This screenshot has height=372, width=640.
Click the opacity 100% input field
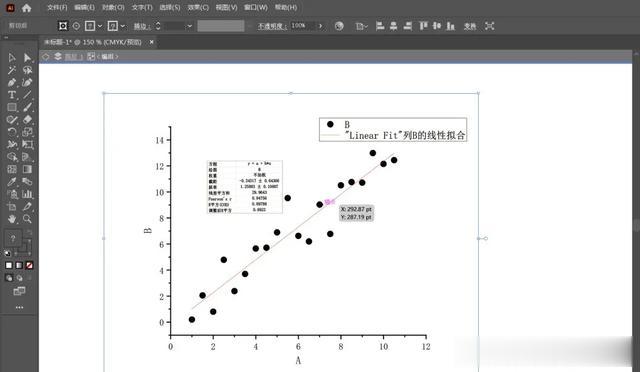click(x=302, y=26)
